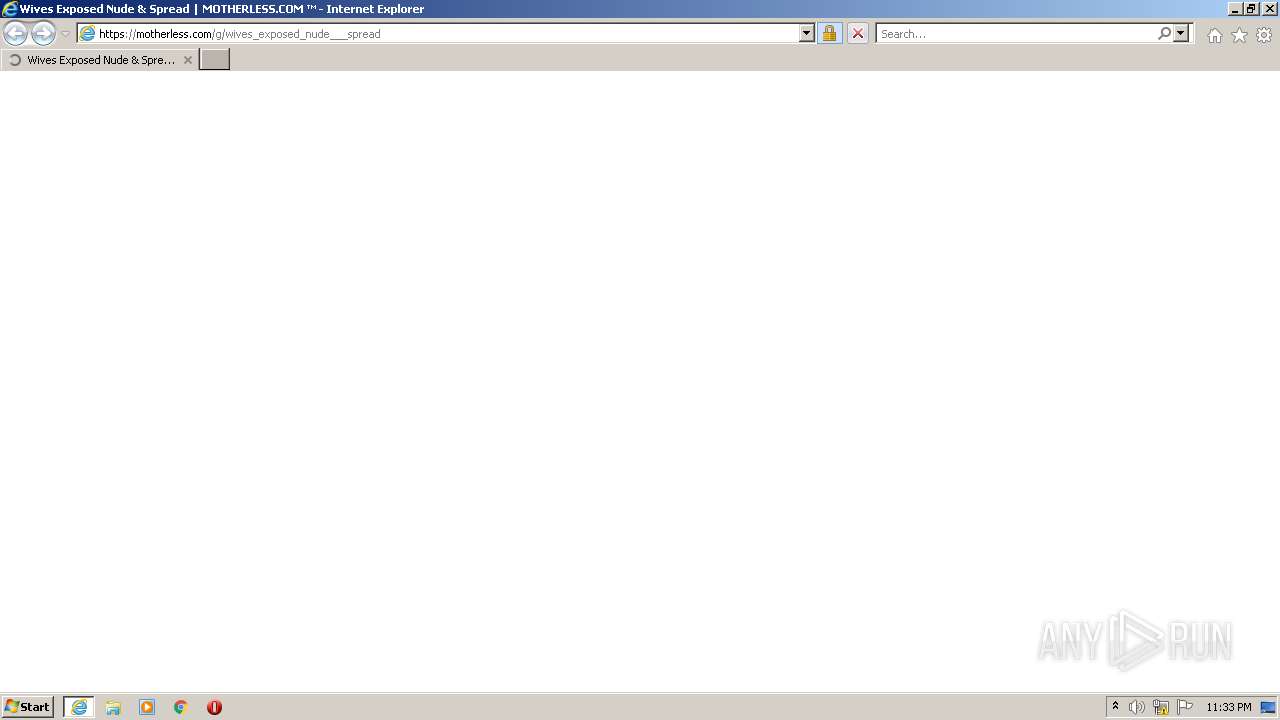View the security report lock icon
1280x720 pixels.
click(x=829, y=34)
